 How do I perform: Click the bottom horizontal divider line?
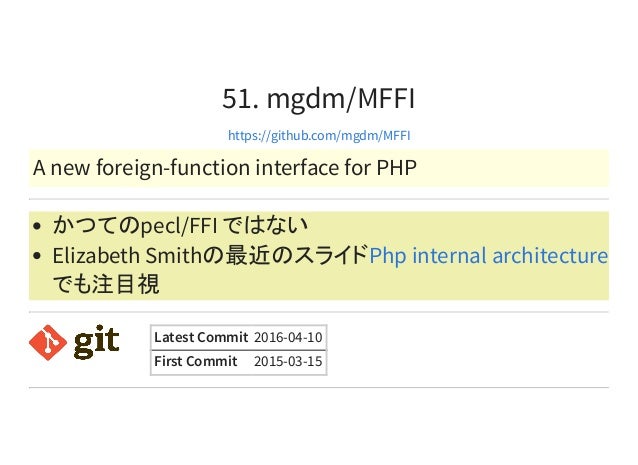pyautogui.click(x=319, y=388)
